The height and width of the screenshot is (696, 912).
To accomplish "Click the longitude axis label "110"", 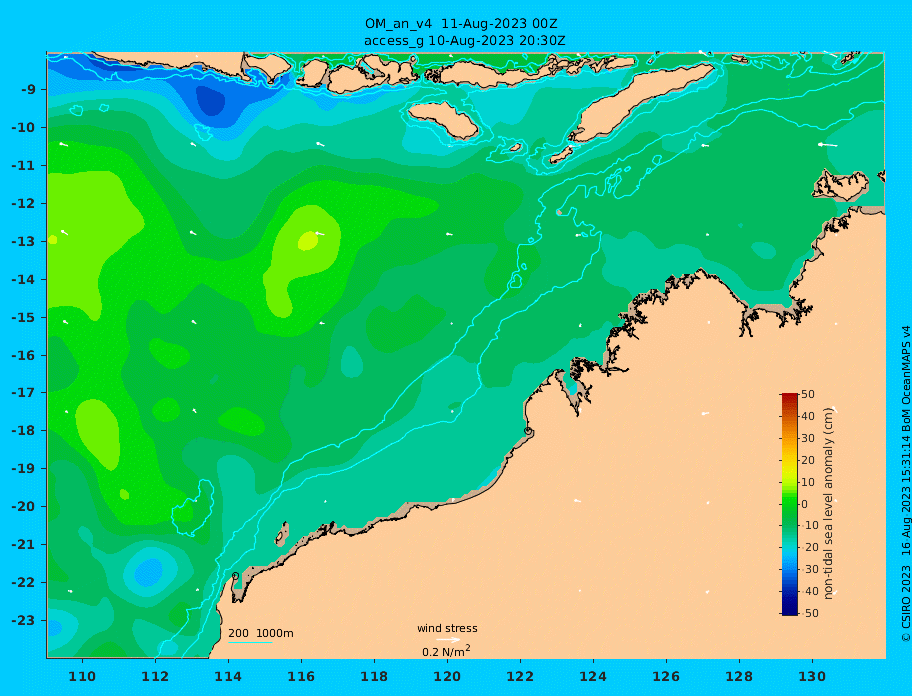I will click(x=82, y=676).
